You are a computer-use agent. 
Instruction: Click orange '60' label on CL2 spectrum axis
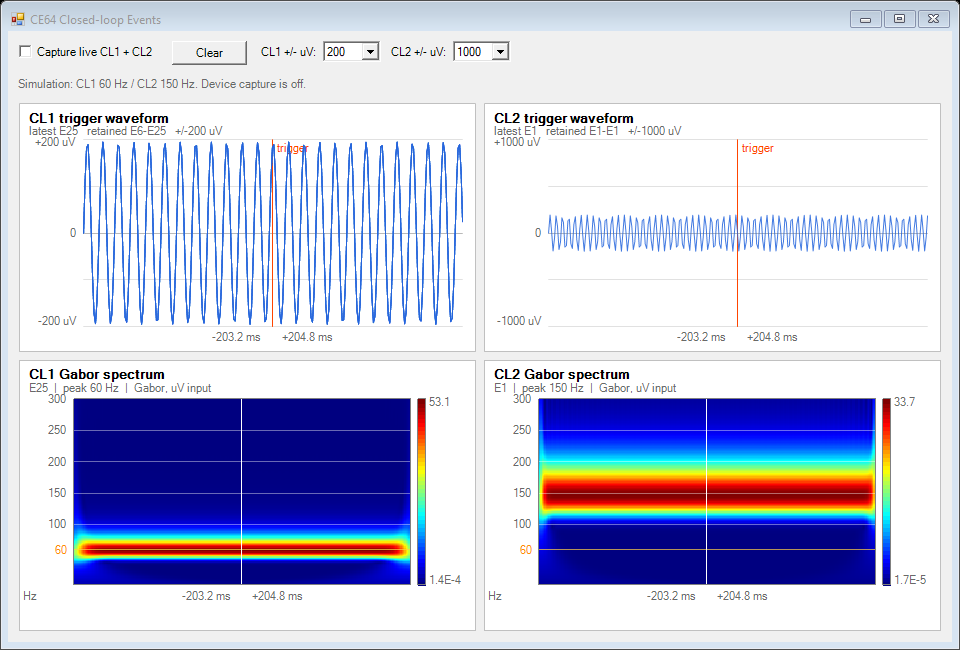coord(525,550)
